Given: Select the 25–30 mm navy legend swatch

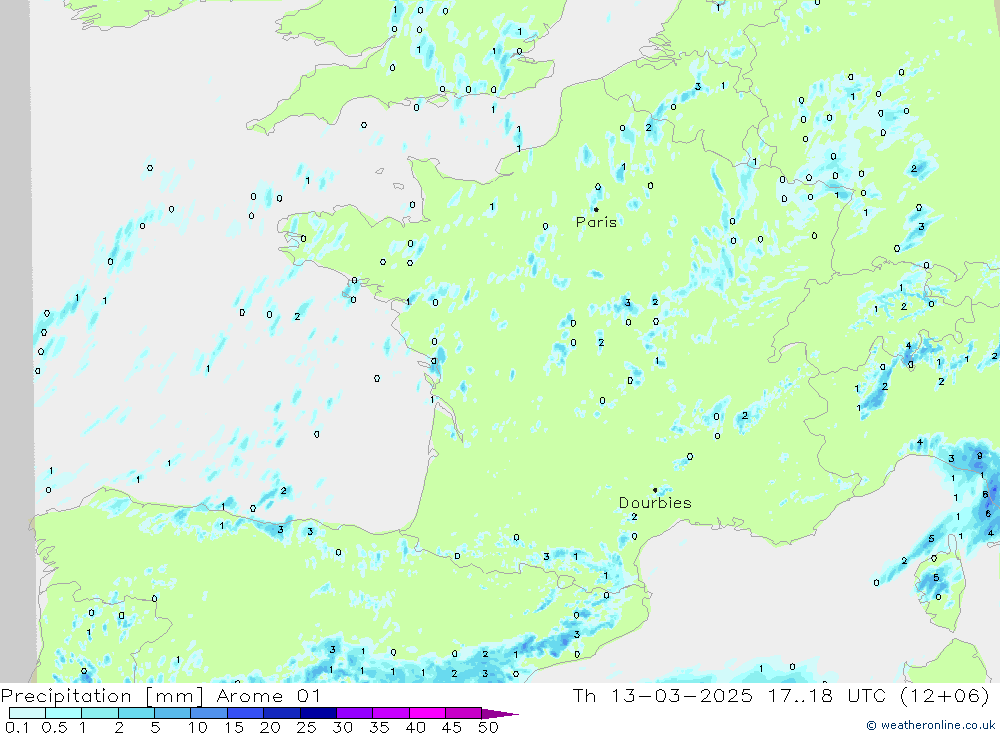Looking at the screenshot, I should click(x=318, y=713).
